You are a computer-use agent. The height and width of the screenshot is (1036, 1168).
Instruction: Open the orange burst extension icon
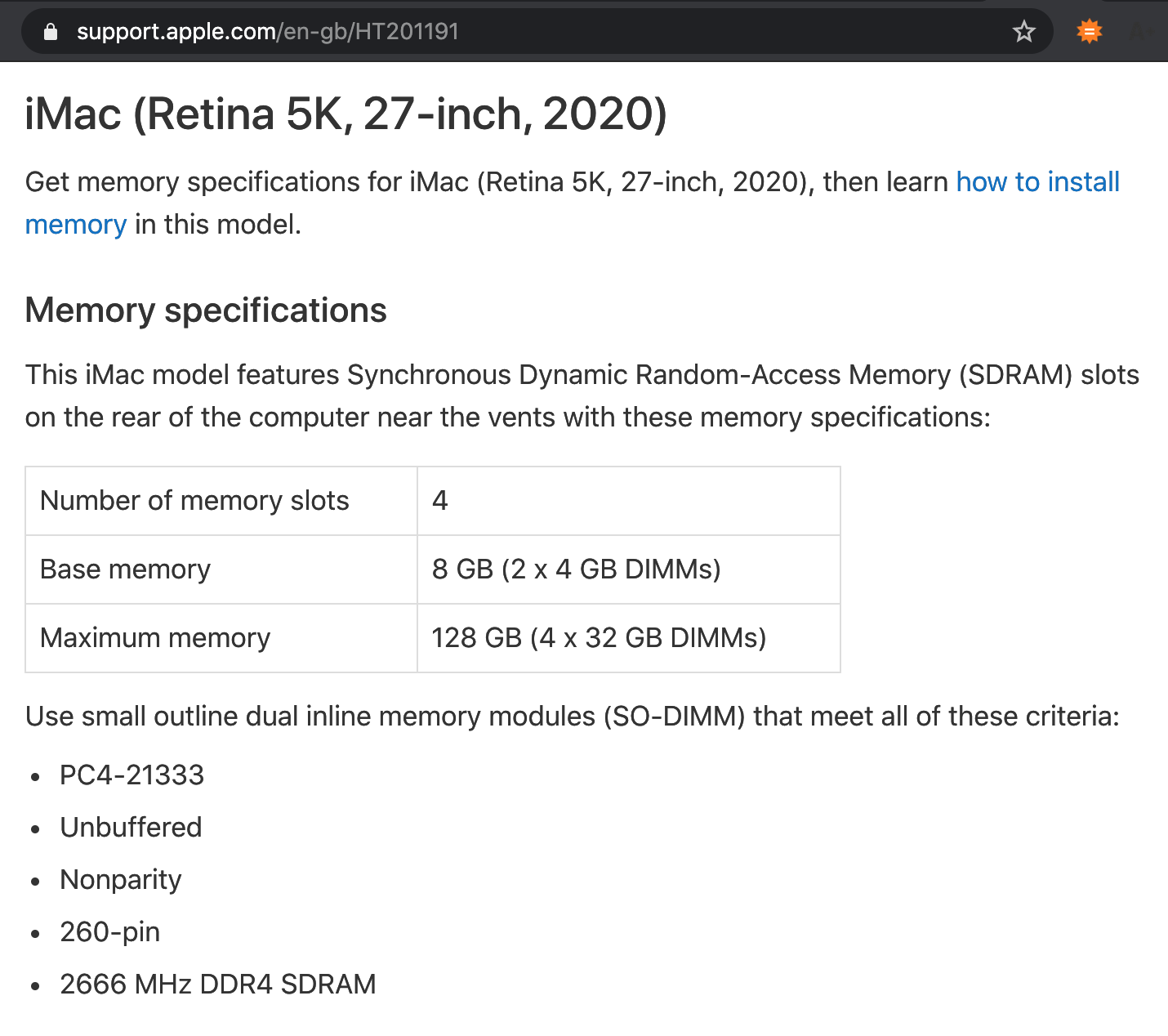click(x=1089, y=32)
